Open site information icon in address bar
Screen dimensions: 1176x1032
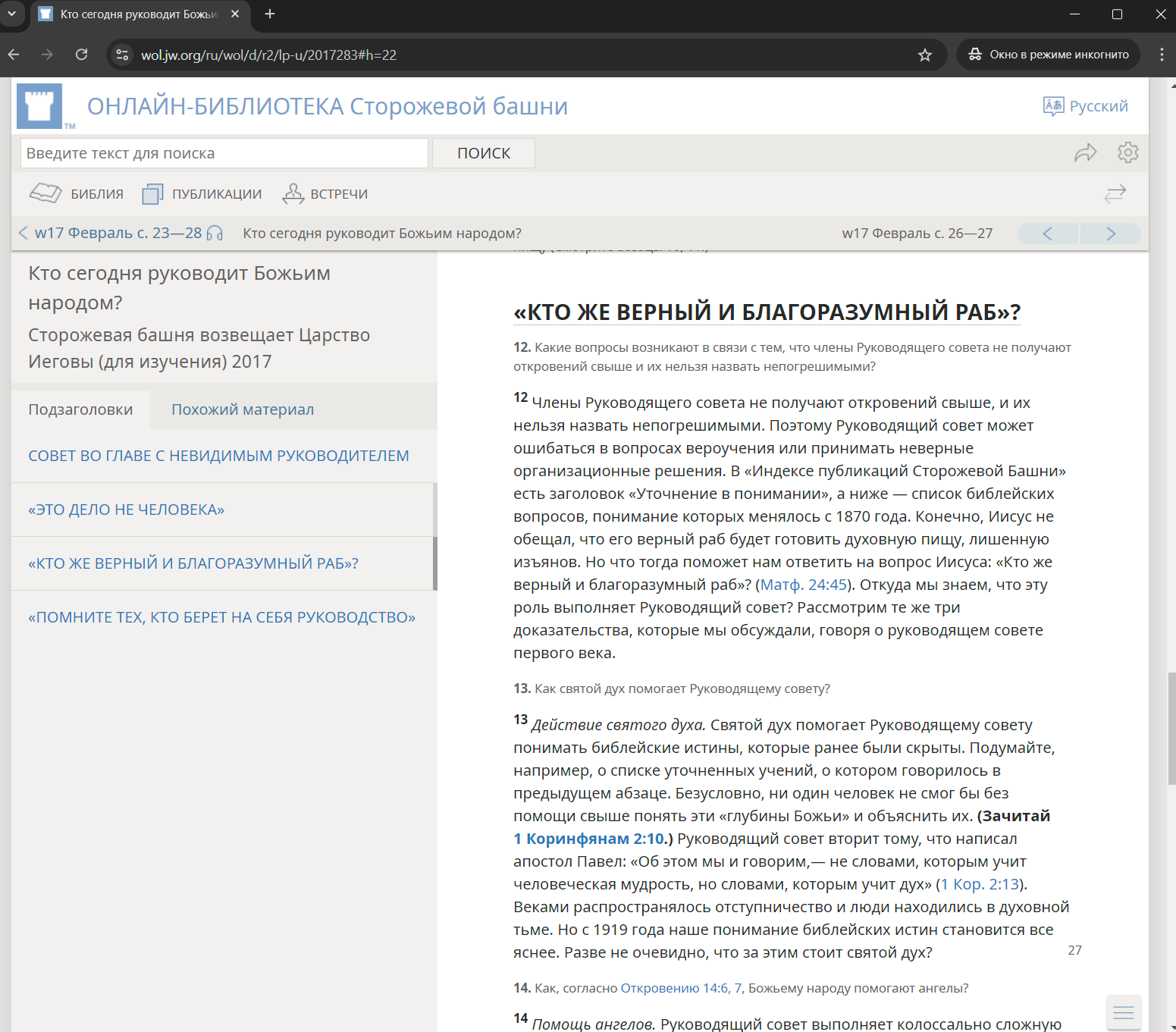[x=122, y=55]
